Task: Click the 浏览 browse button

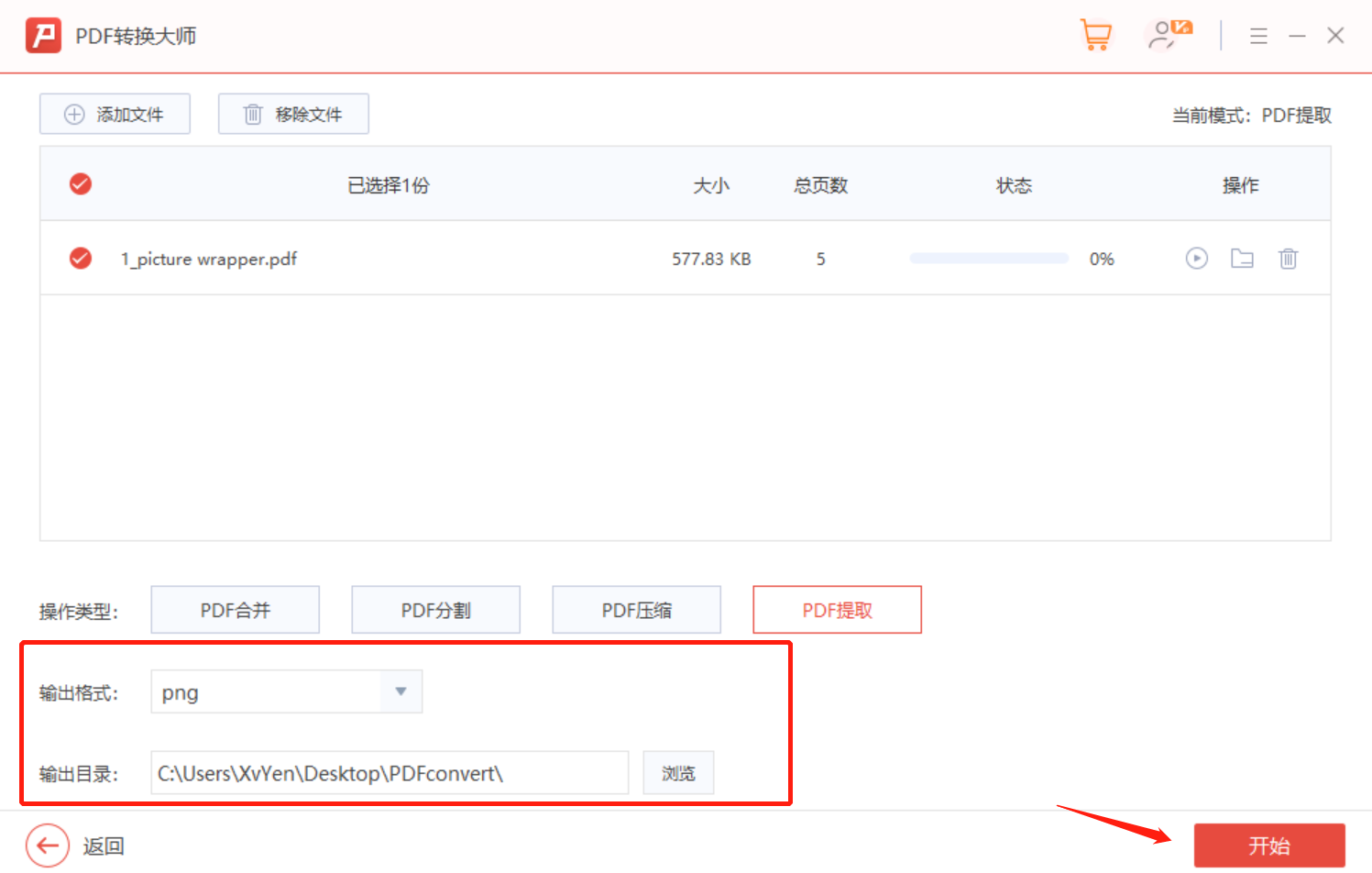Action: tap(678, 773)
